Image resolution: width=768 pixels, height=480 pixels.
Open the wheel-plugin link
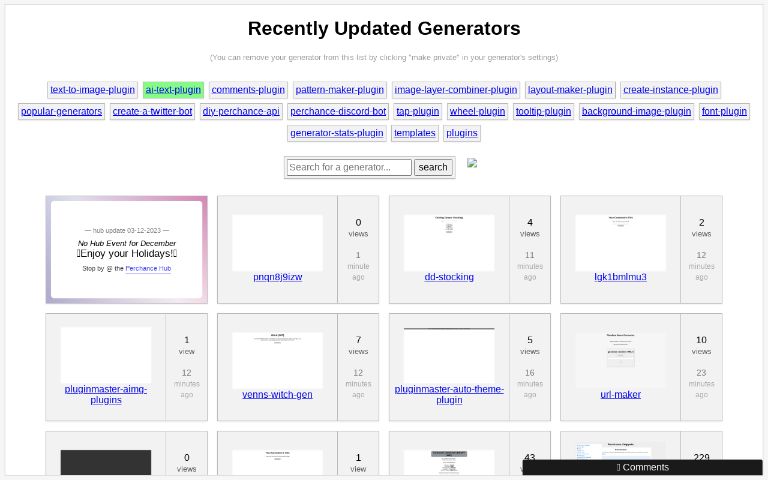click(477, 111)
